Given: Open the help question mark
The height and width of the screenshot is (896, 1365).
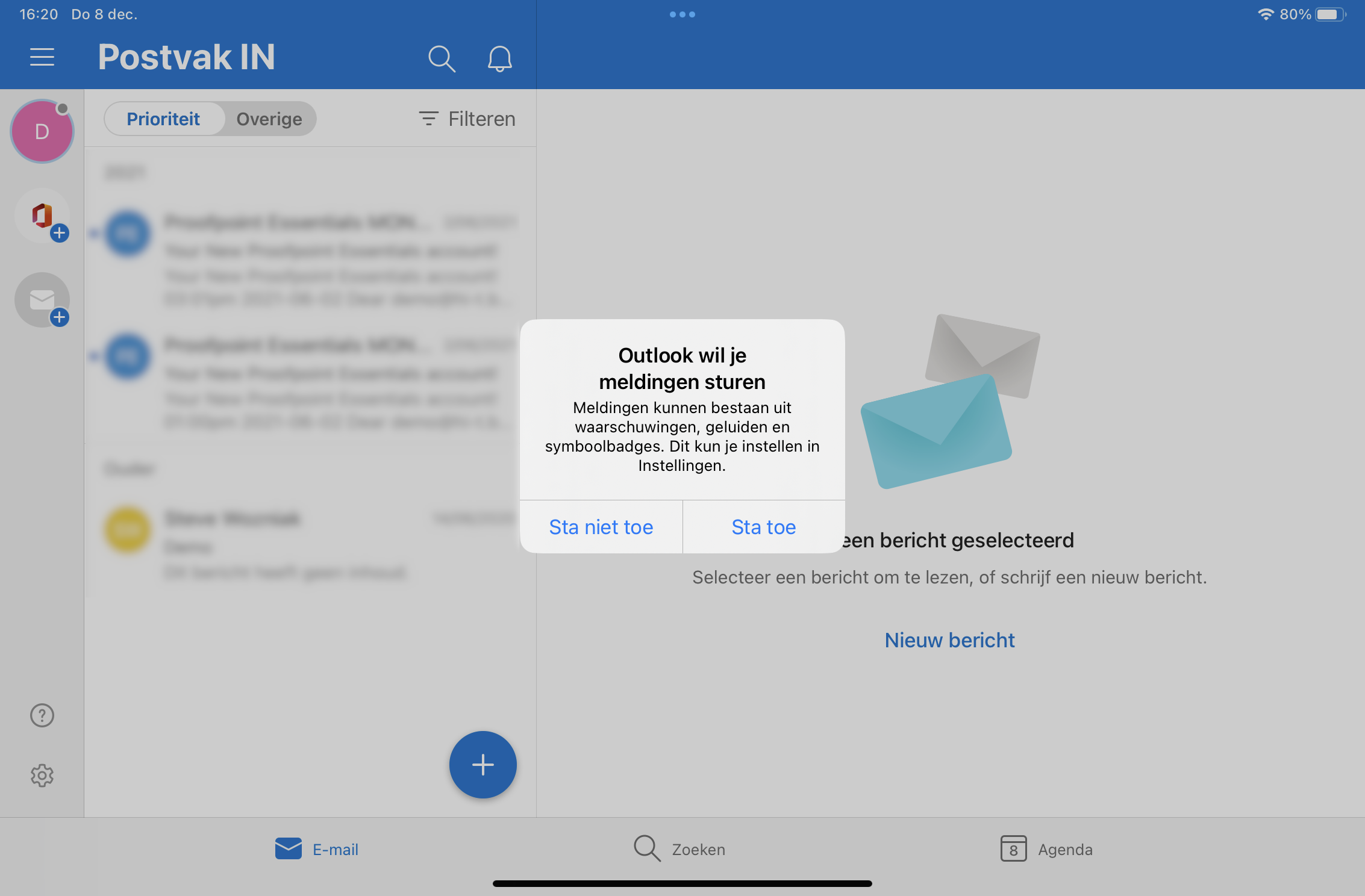Looking at the screenshot, I should 42,715.
